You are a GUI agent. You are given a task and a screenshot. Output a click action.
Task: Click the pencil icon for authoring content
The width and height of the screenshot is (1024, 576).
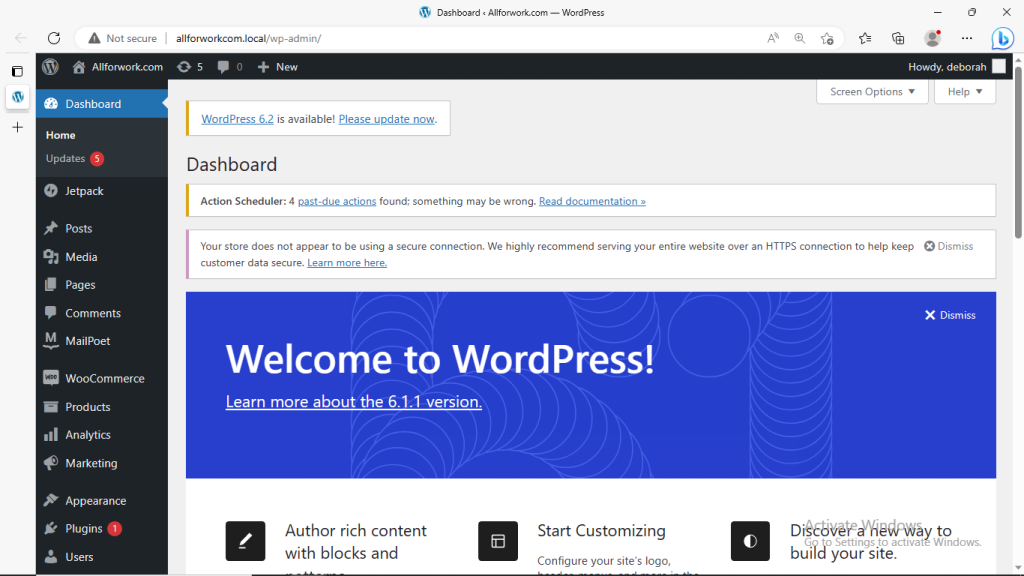click(x=246, y=541)
